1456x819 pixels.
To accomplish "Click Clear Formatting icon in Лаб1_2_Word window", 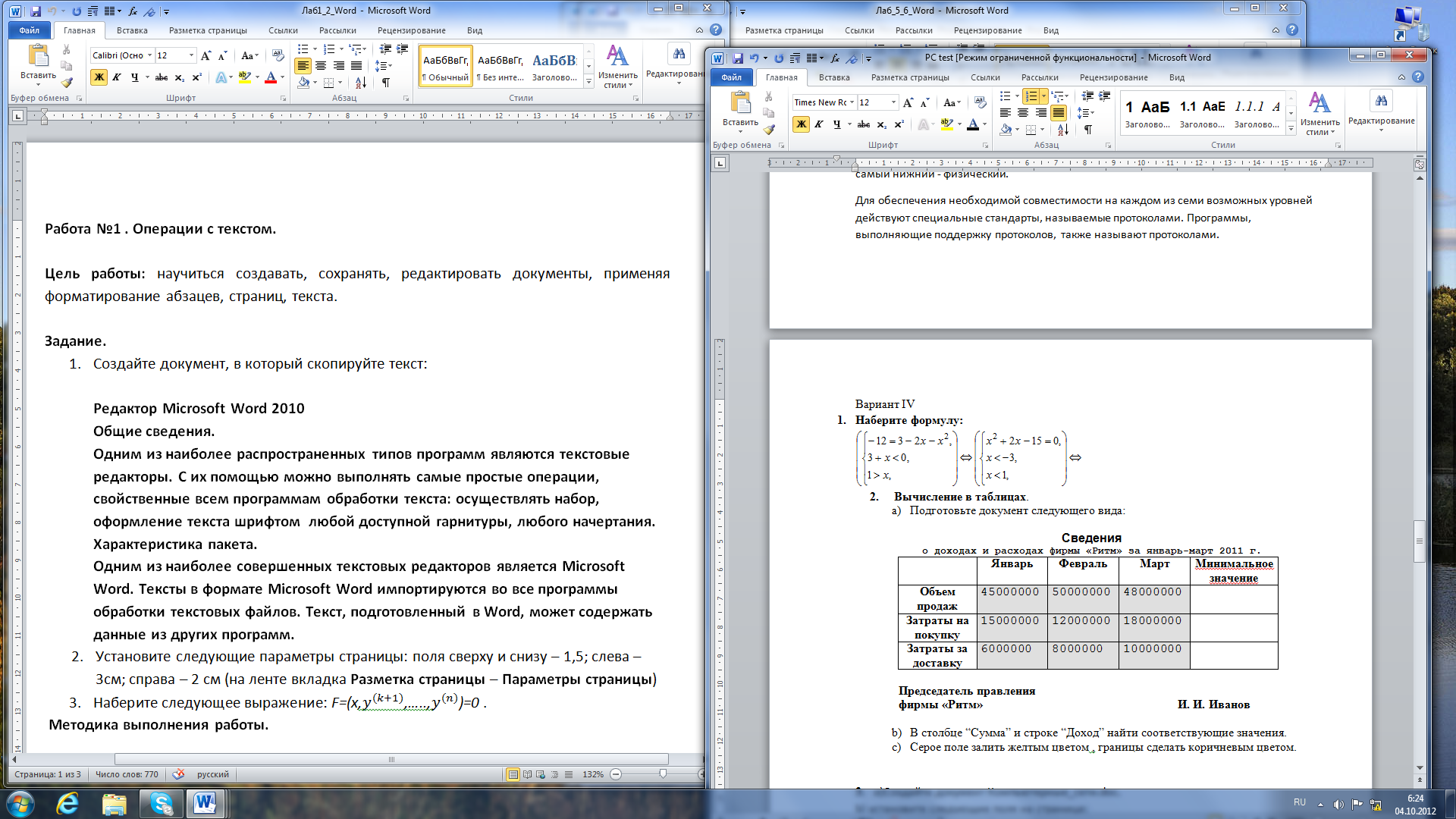I will pos(278,55).
